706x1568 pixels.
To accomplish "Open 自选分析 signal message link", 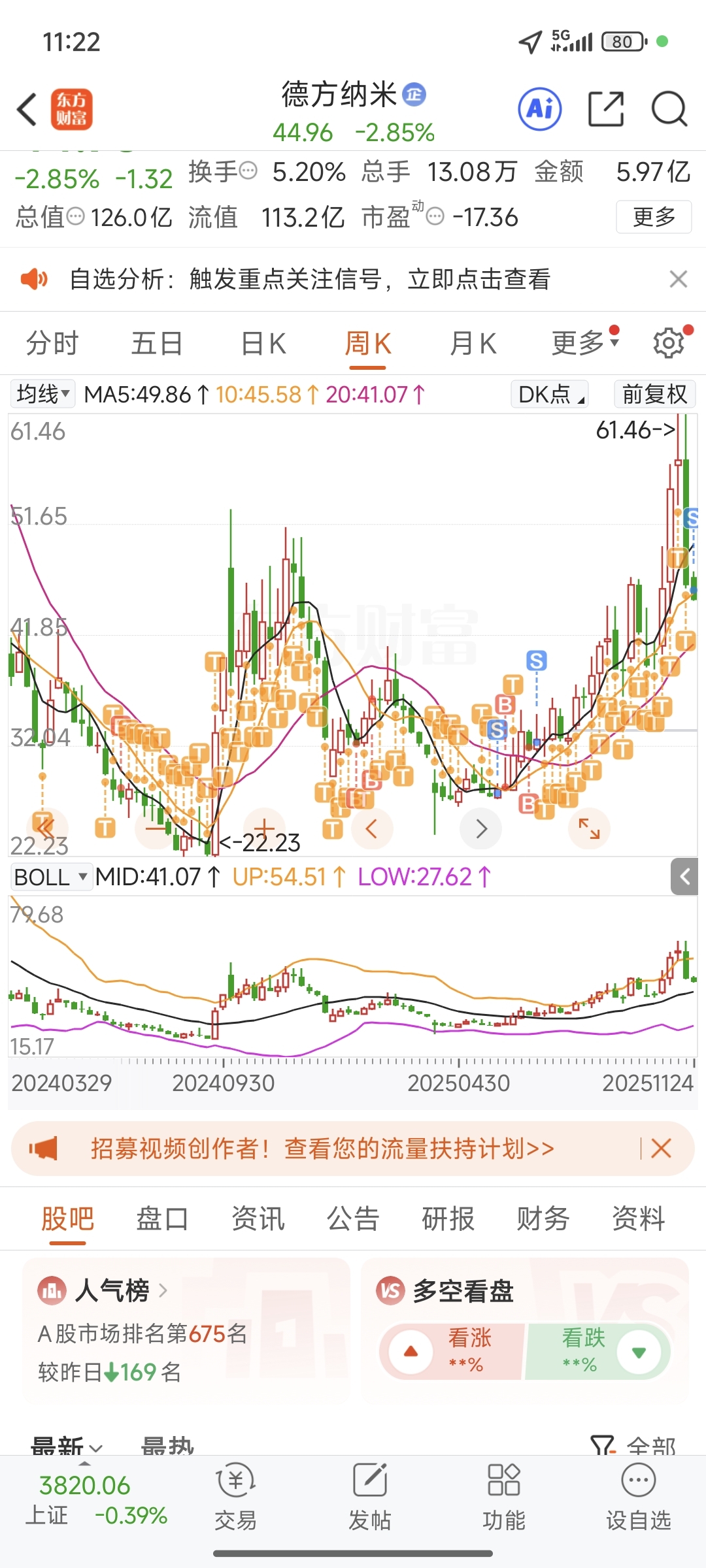I will pyautogui.click(x=310, y=279).
